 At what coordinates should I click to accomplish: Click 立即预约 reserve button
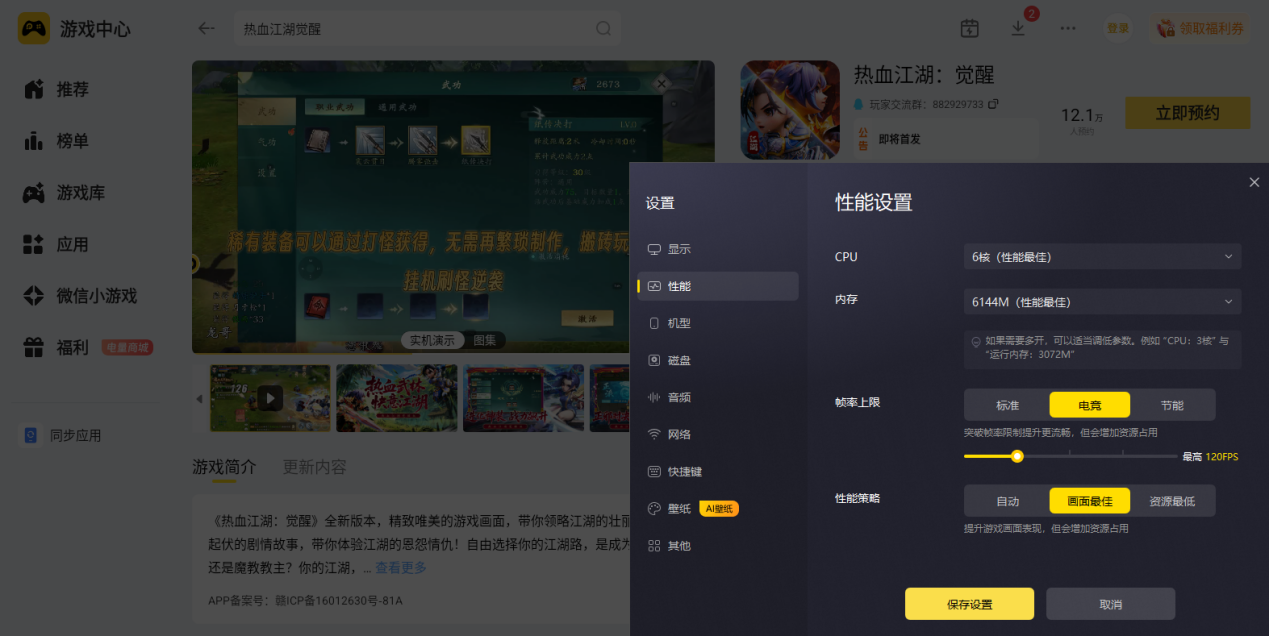(x=1187, y=113)
